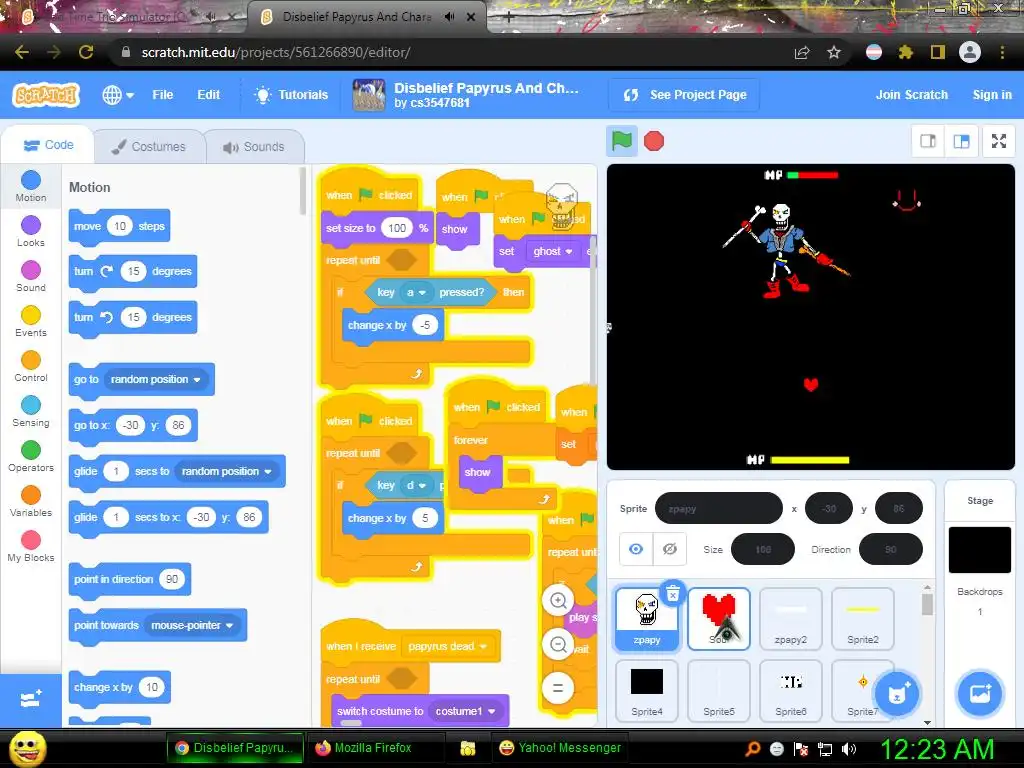The width and height of the screenshot is (1024, 768).
Task: Open the Operators block category
Action: [31, 456]
